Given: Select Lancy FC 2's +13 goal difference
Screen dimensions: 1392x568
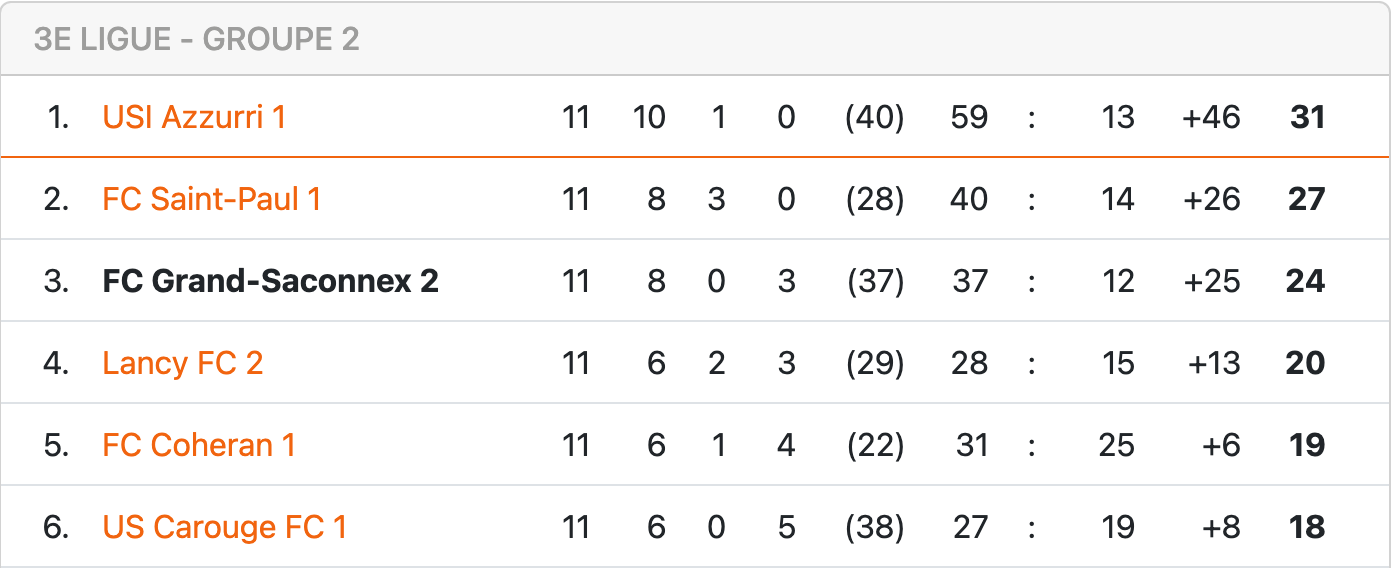Looking at the screenshot, I should tap(1213, 363).
